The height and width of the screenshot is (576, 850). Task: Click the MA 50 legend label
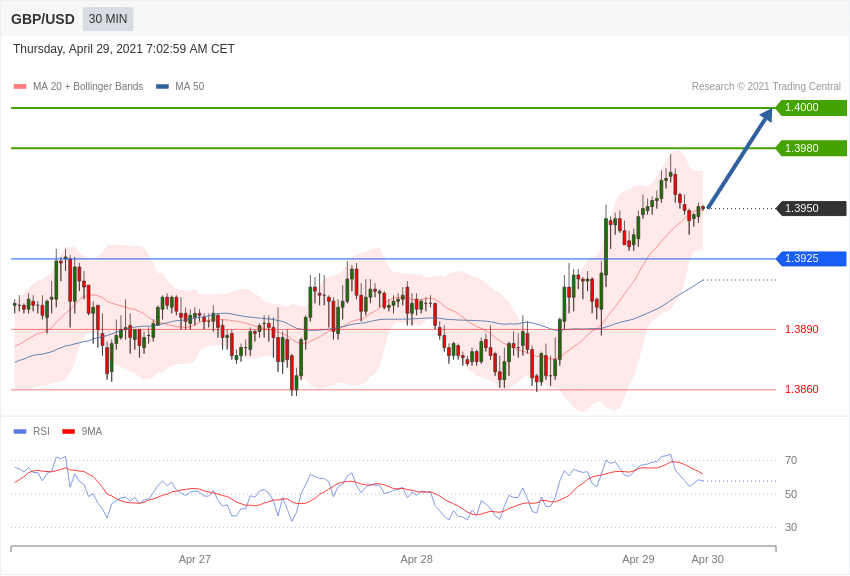pyautogui.click(x=190, y=86)
